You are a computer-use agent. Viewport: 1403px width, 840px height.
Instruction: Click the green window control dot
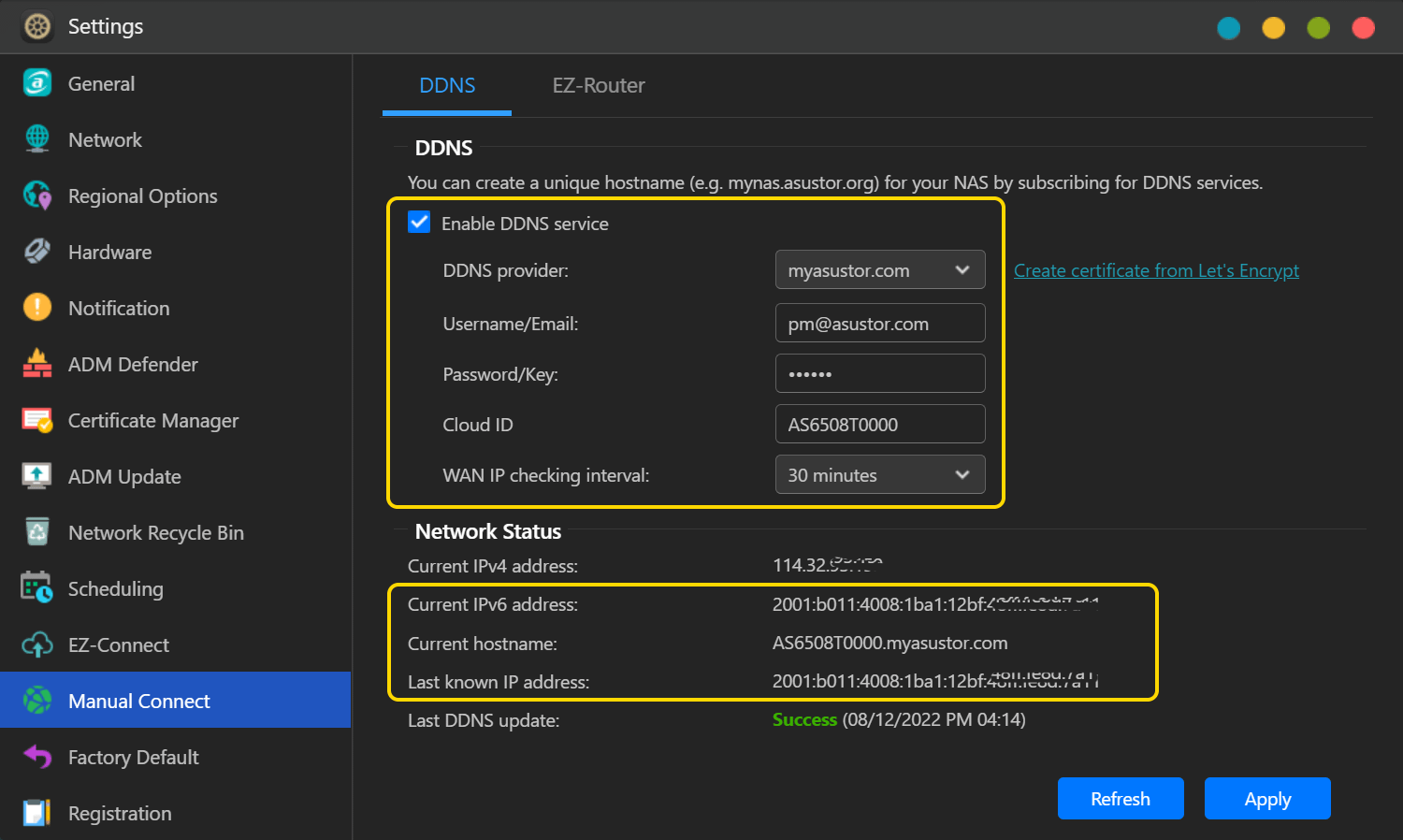pyautogui.click(x=1319, y=28)
